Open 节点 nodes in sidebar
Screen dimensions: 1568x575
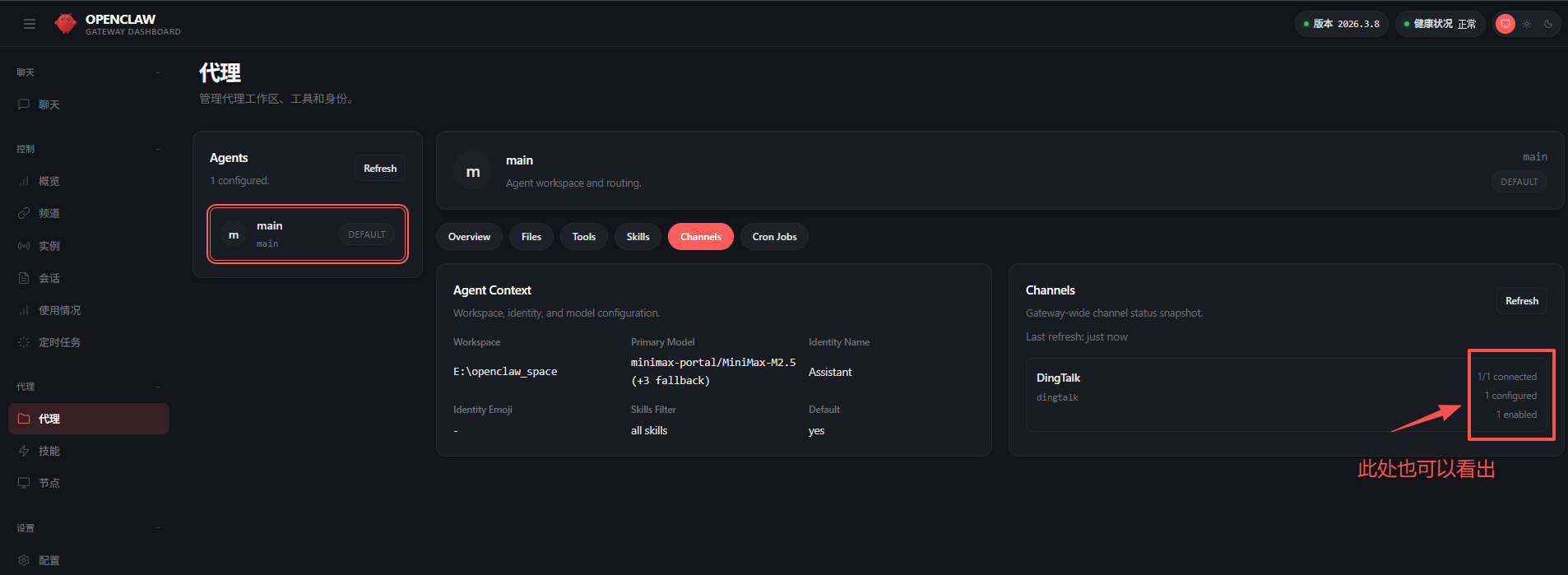tap(88, 483)
